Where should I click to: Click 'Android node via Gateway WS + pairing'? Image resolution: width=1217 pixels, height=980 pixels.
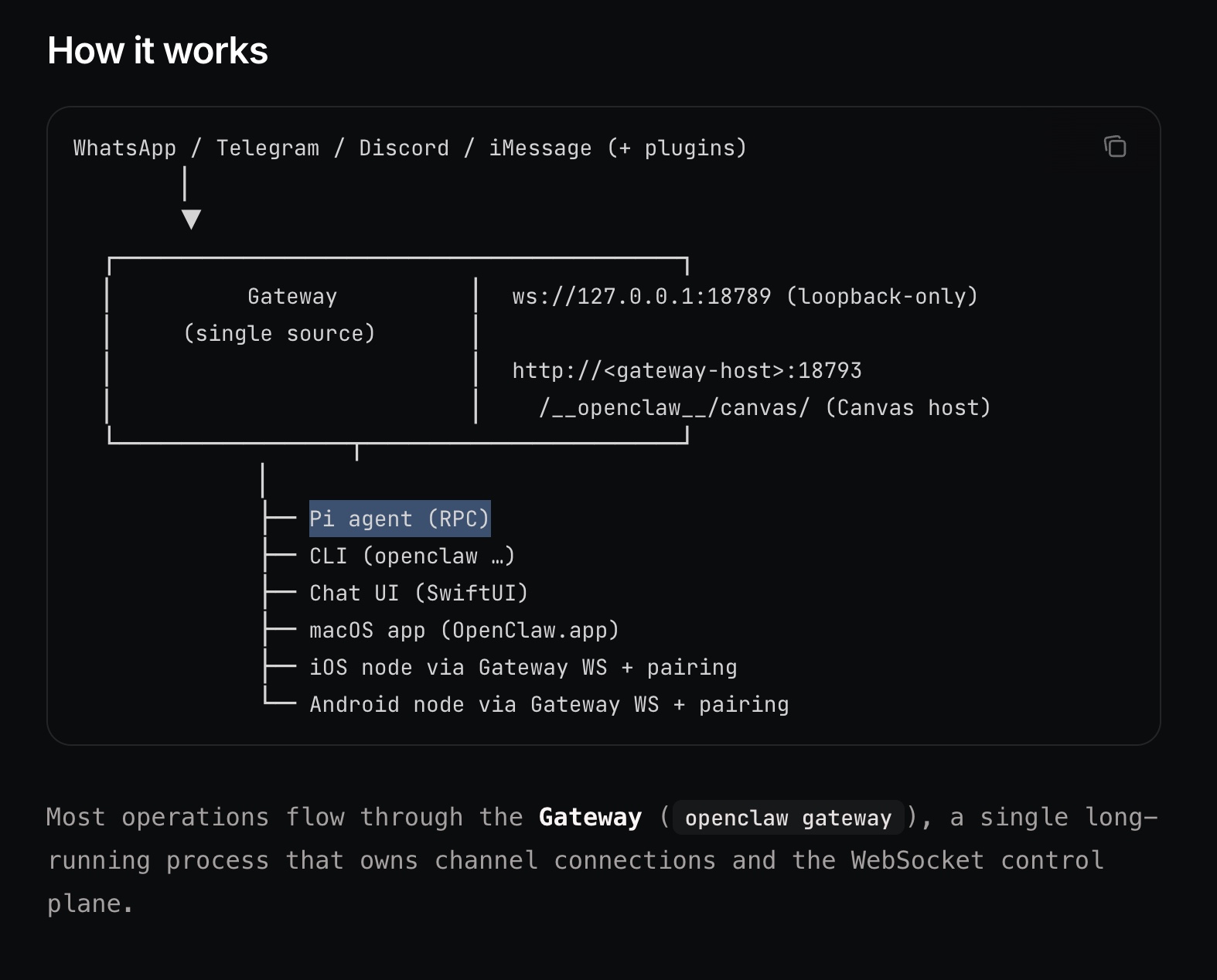point(549,704)
